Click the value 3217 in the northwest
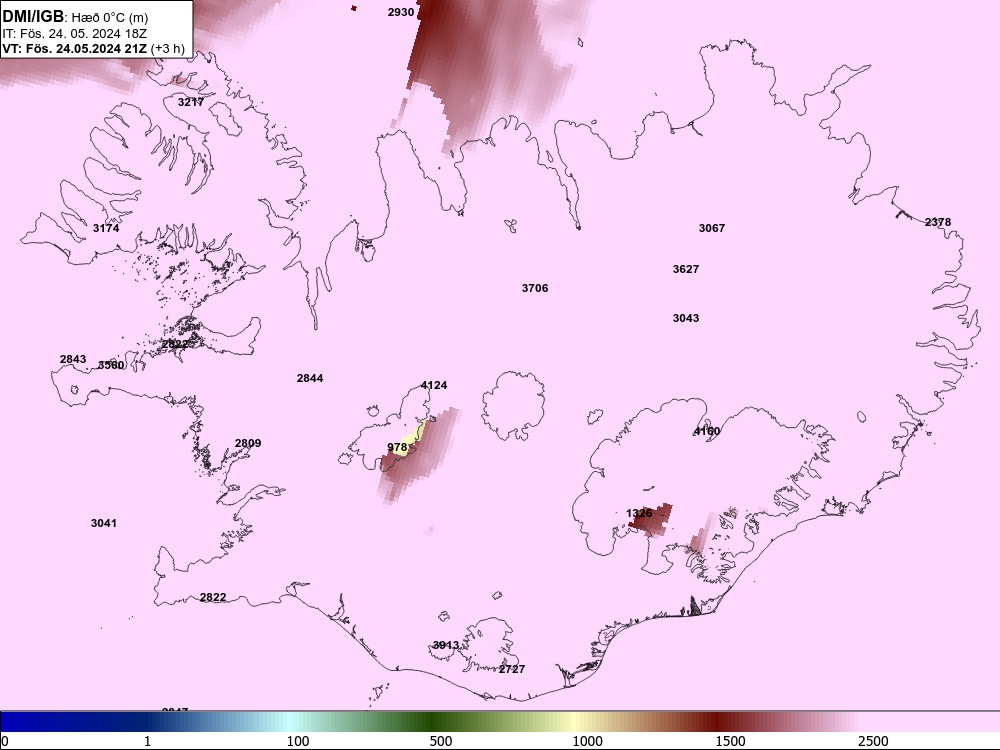This screenshot has height=750, width=1000. click(191, 102)
